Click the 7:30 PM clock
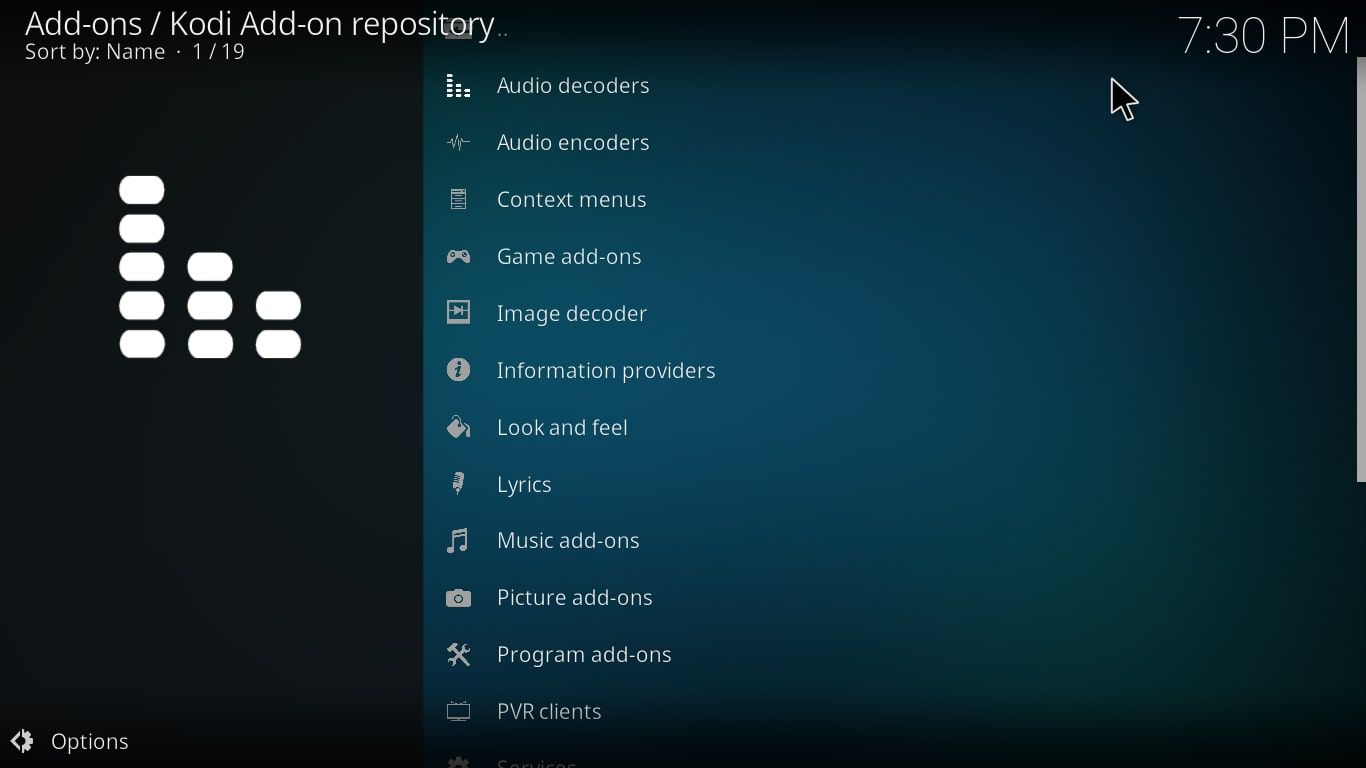Screen dimensions: 1366x768 1264,35
